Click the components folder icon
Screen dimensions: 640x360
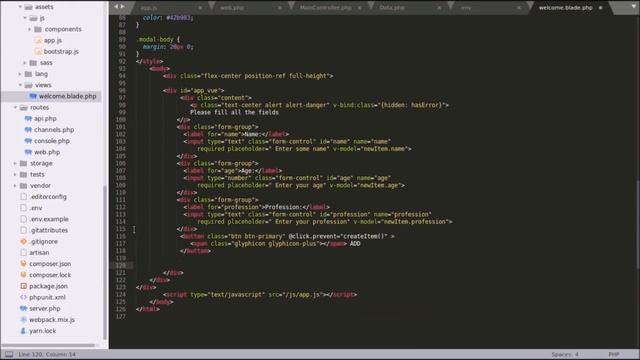38,29
